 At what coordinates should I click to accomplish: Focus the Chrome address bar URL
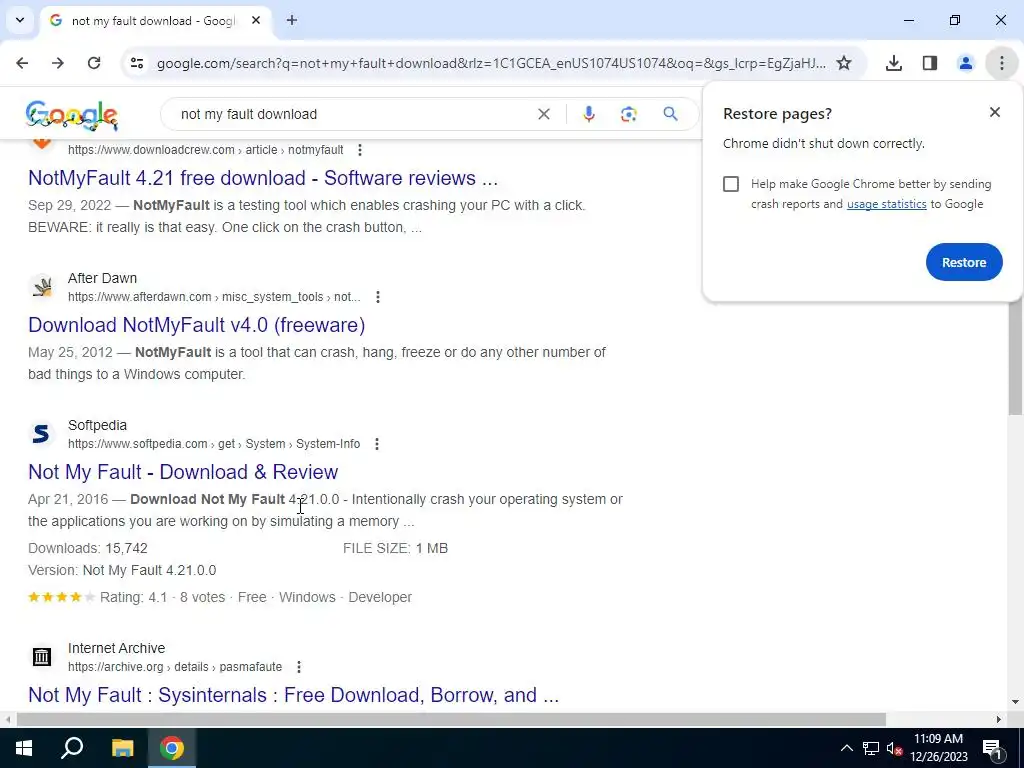491,63
